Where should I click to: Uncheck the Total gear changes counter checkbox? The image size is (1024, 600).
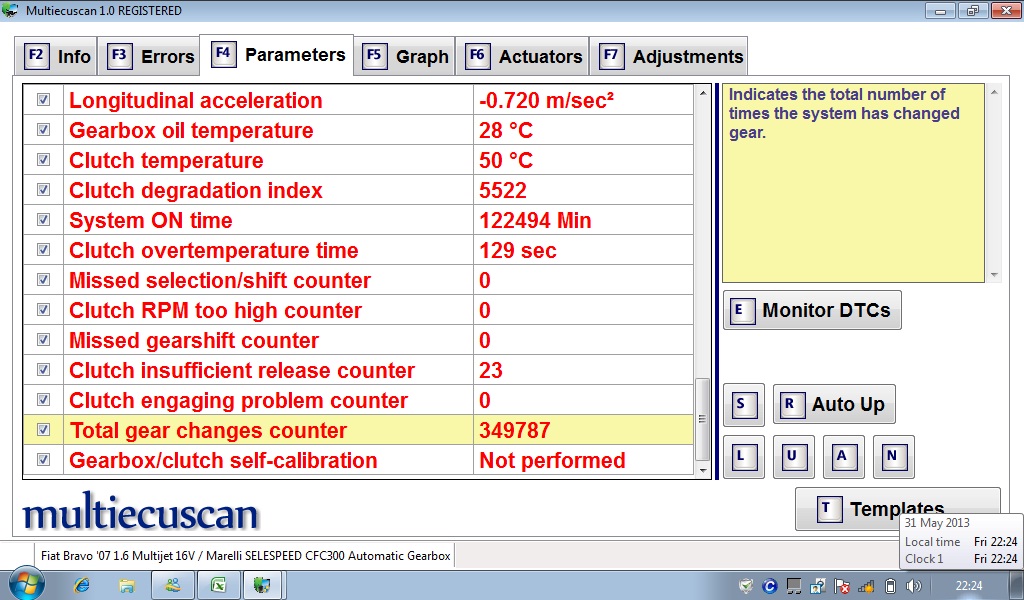(x=43, y=430)
